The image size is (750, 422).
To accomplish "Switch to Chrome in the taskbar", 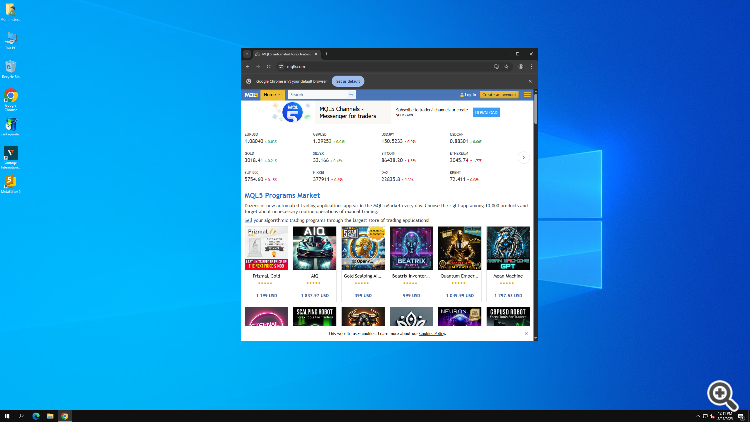I will tap(65, 416).
